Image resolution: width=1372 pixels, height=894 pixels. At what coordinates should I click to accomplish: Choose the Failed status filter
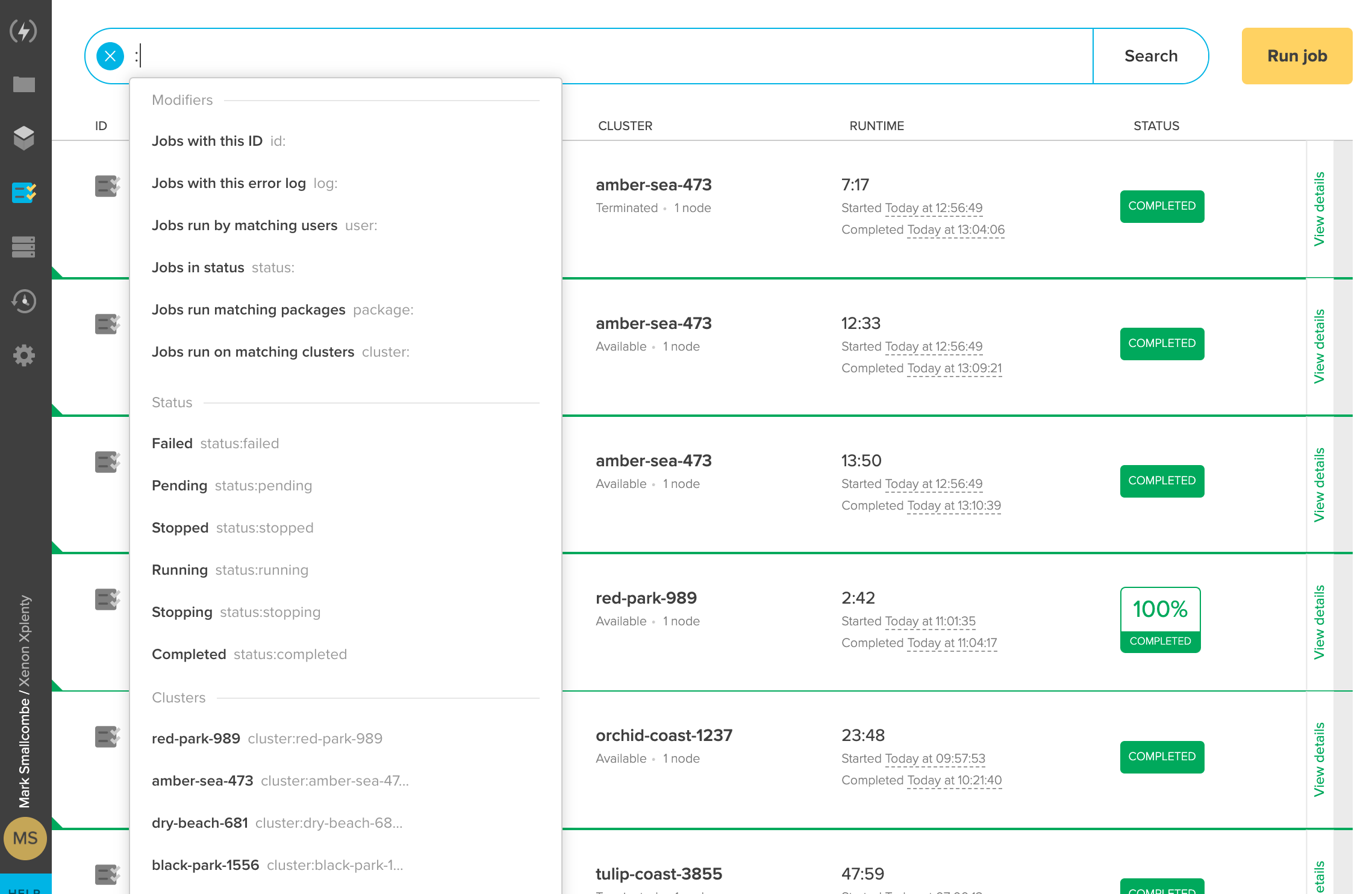tap(346, 443)
